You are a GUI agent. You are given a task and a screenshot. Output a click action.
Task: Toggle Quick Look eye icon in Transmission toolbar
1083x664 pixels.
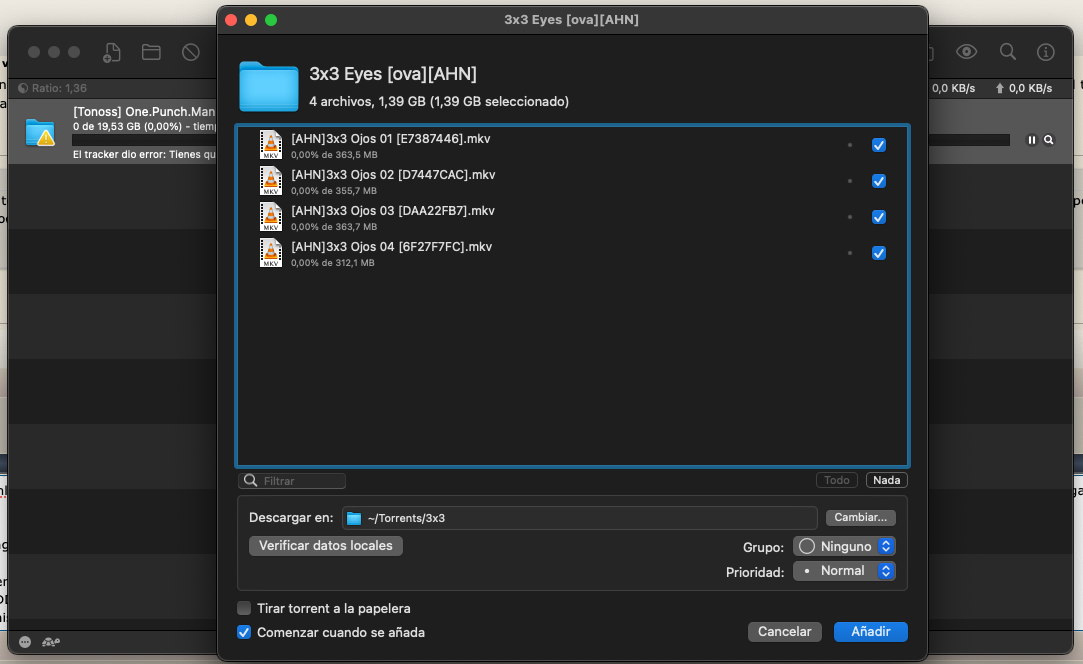click(966, 52)
